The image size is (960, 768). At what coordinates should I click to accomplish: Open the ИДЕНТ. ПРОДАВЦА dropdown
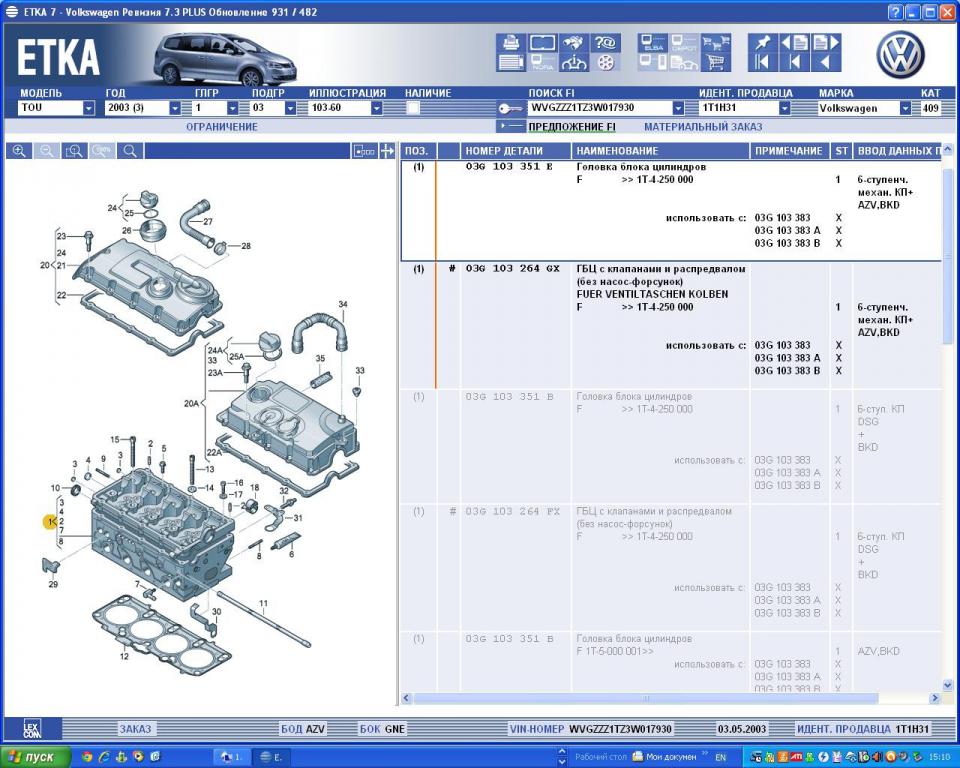tap(784, 108)
